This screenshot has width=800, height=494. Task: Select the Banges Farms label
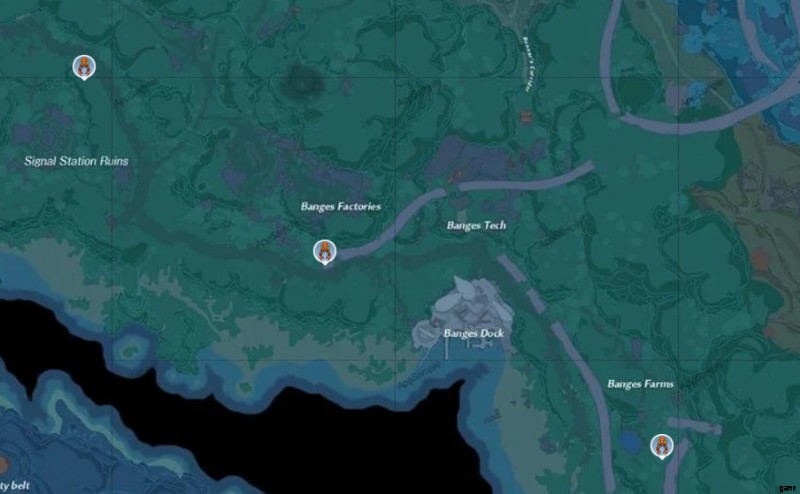[640, 384]
